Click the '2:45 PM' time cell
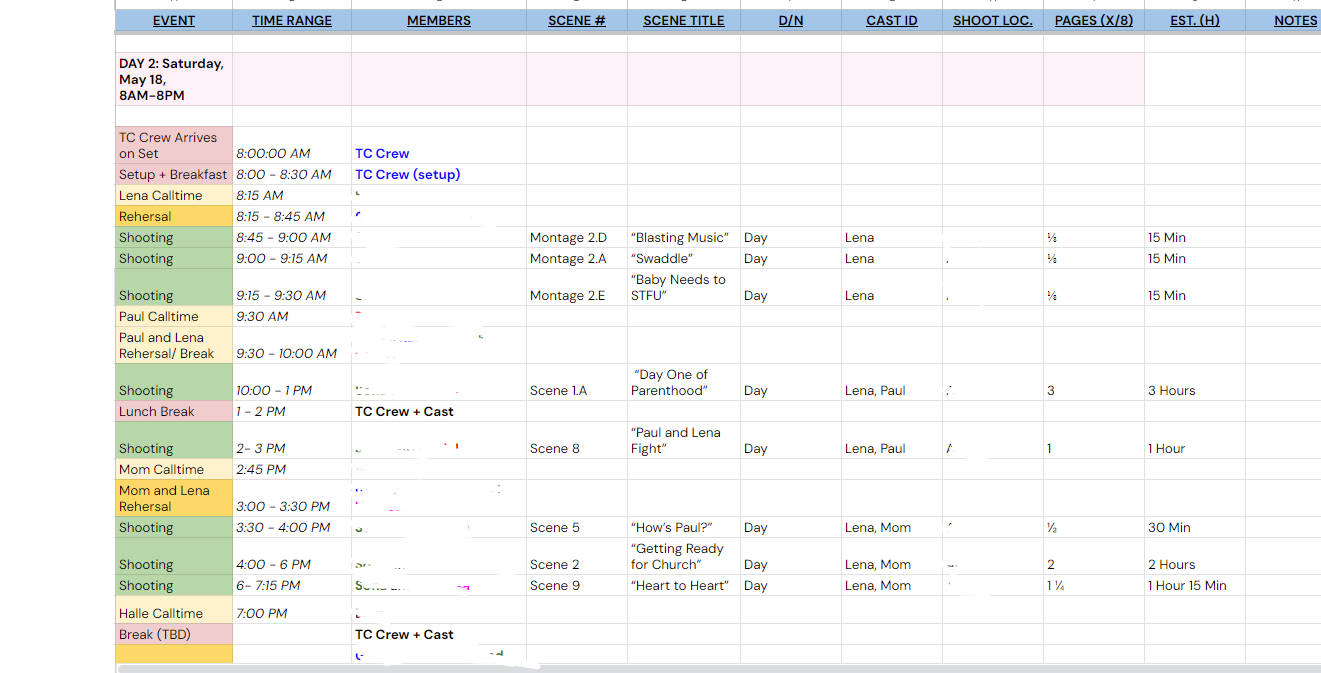The width and height of the screenshot is (1321, 673). [x=292, y=469]
